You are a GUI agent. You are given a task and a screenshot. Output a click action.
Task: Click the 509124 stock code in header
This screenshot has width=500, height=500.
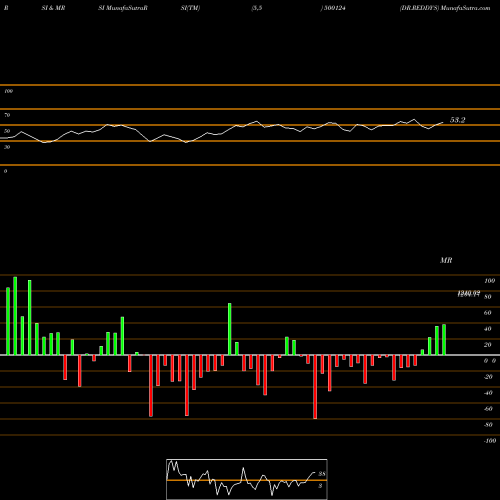(x=334, y=8)
